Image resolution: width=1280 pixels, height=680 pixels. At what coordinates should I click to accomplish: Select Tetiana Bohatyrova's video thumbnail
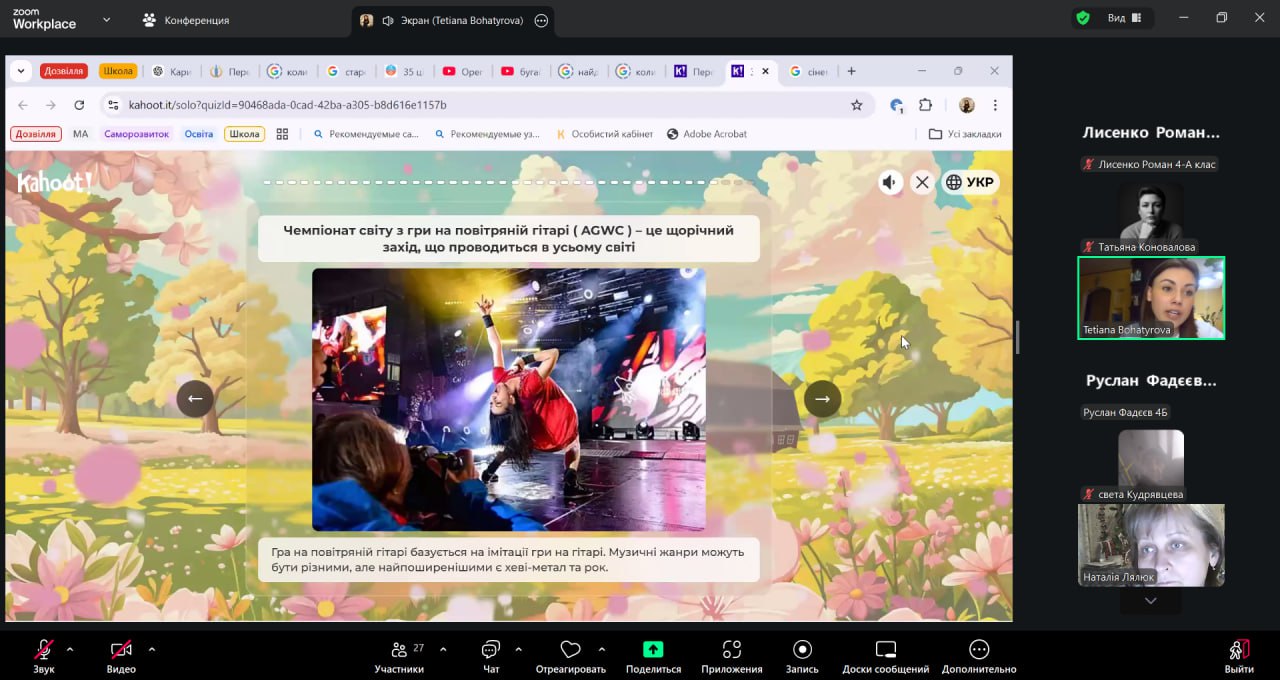[x=1150, y=298]
